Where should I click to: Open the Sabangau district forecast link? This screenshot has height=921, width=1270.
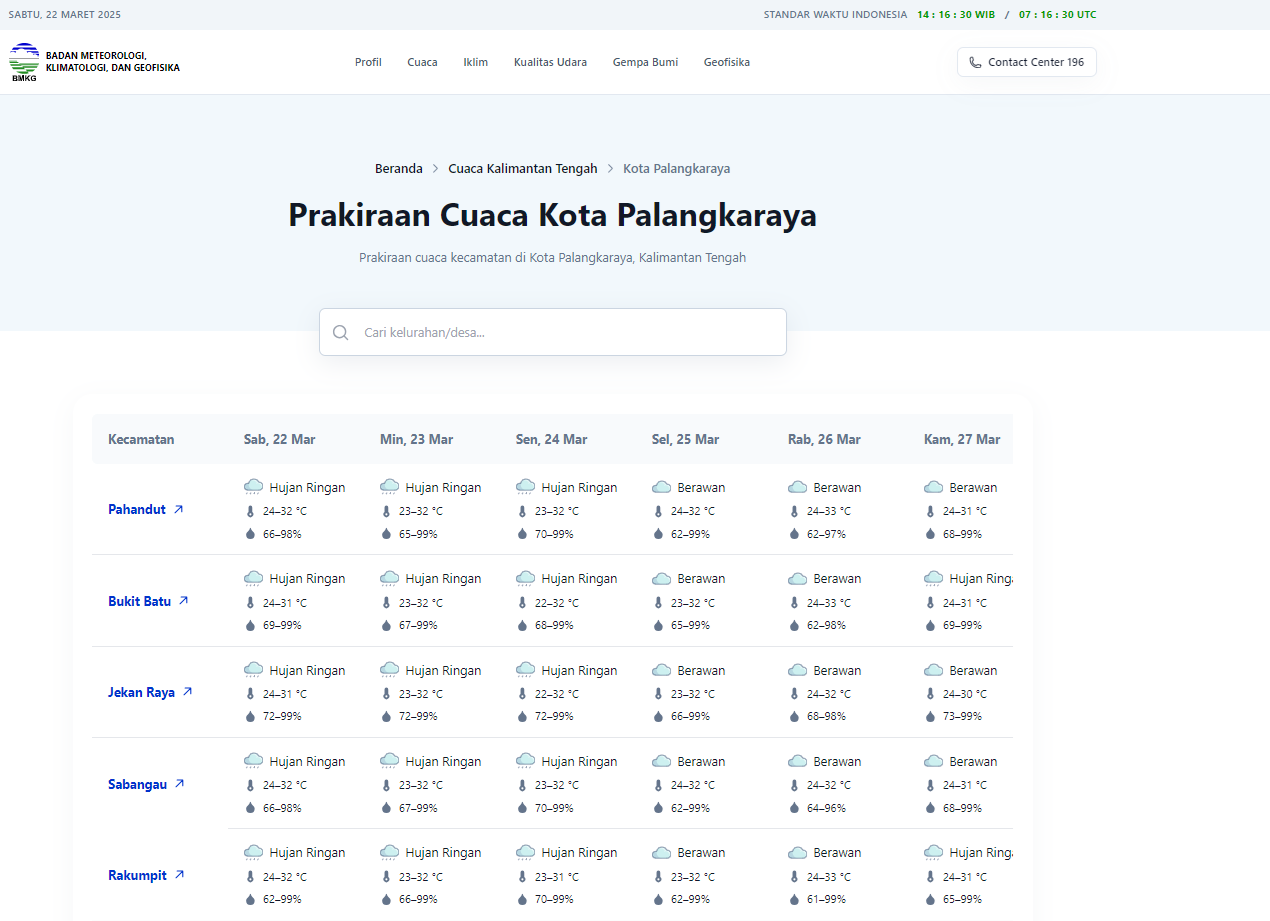[x=137, y=784]
